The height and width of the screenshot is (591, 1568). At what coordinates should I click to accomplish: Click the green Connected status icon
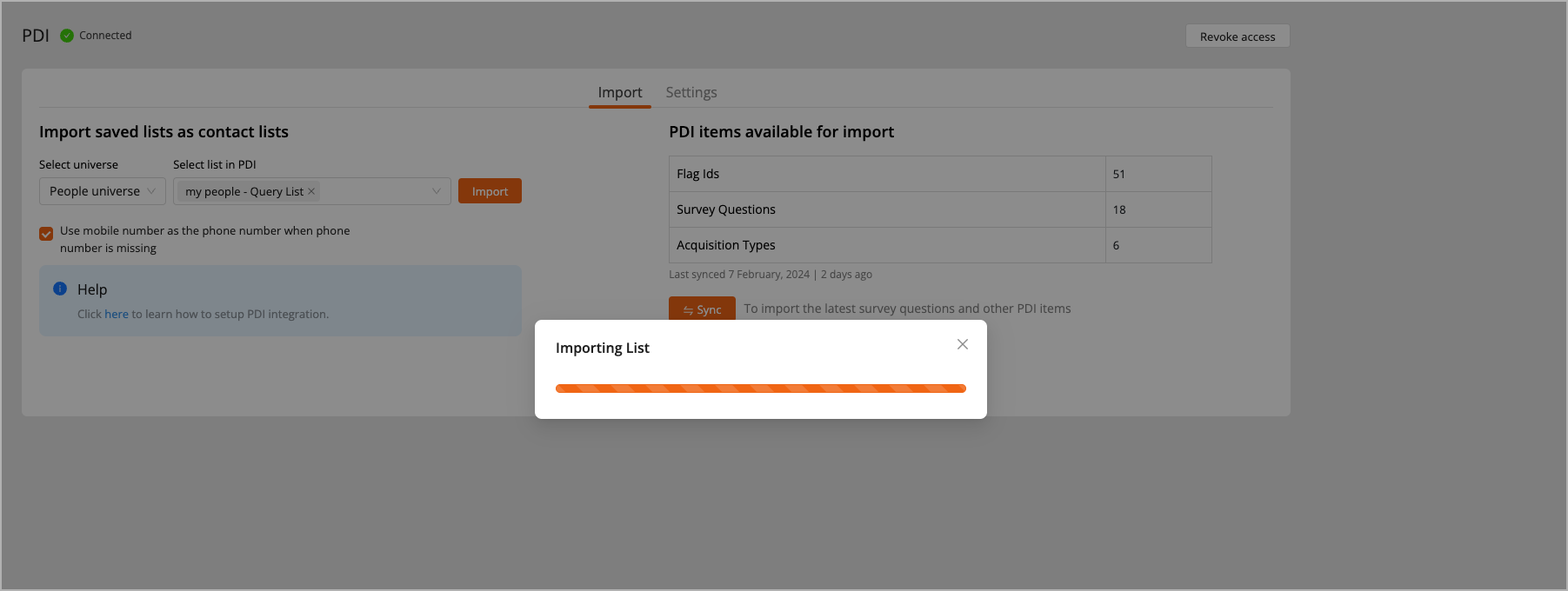(x=67, y=36)
